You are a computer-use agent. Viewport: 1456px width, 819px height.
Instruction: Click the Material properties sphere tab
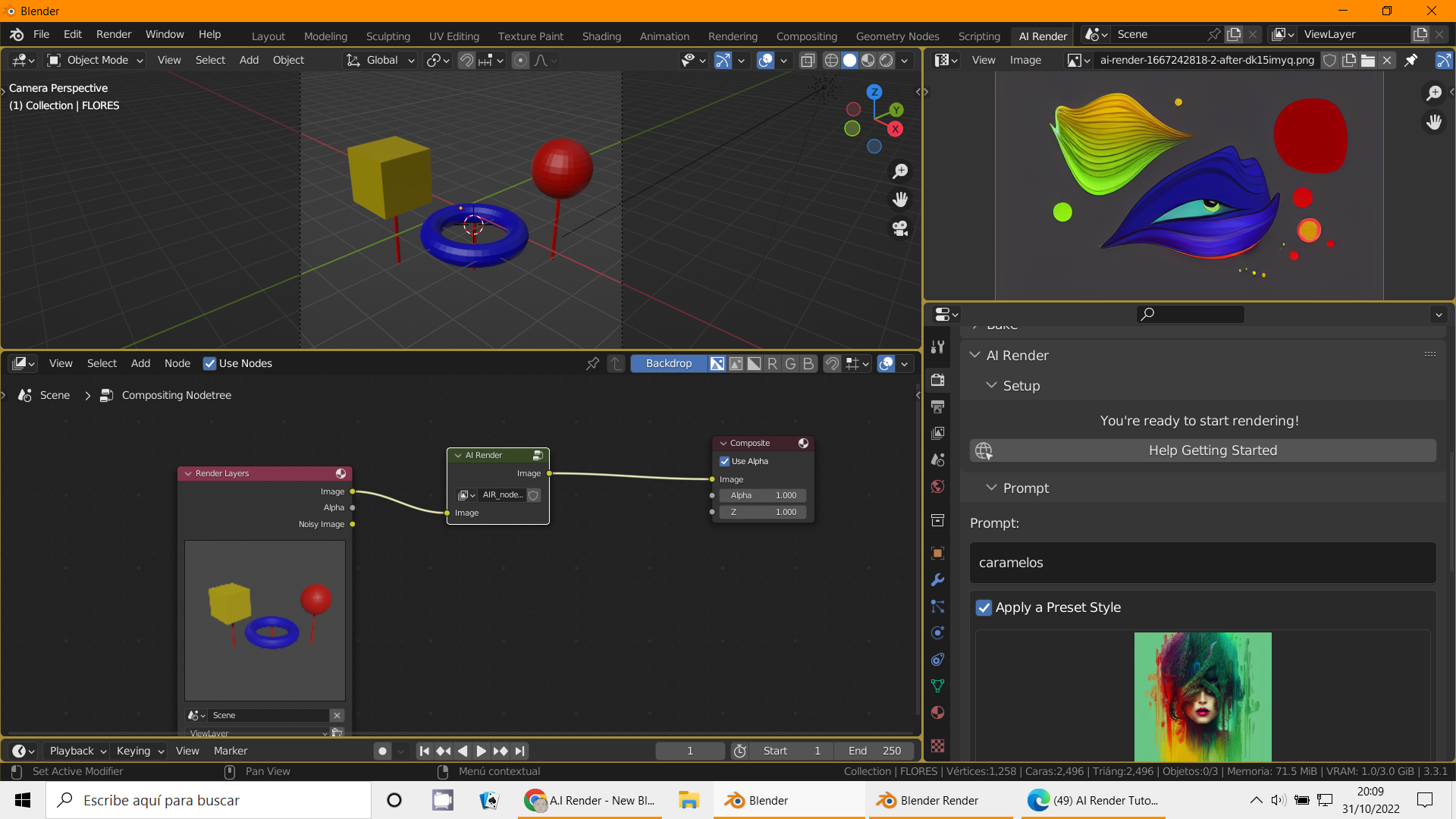(x=938, y=713)
